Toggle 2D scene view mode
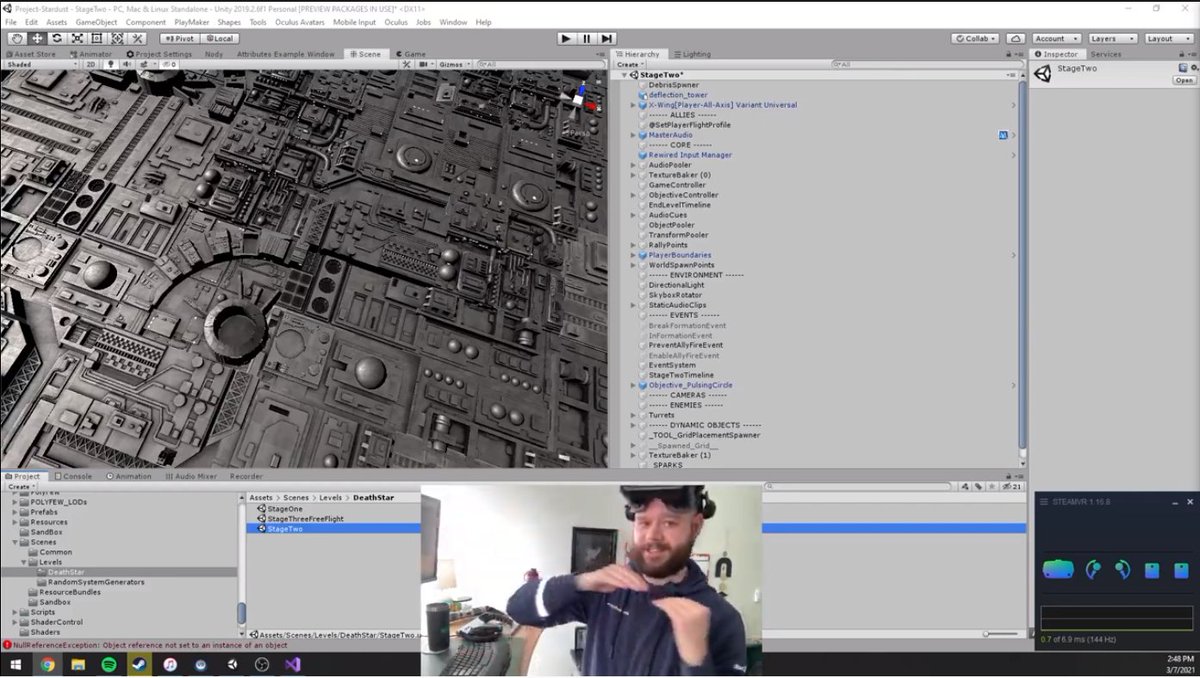Viewport: 1200px width, 678px height. [89, 64]
